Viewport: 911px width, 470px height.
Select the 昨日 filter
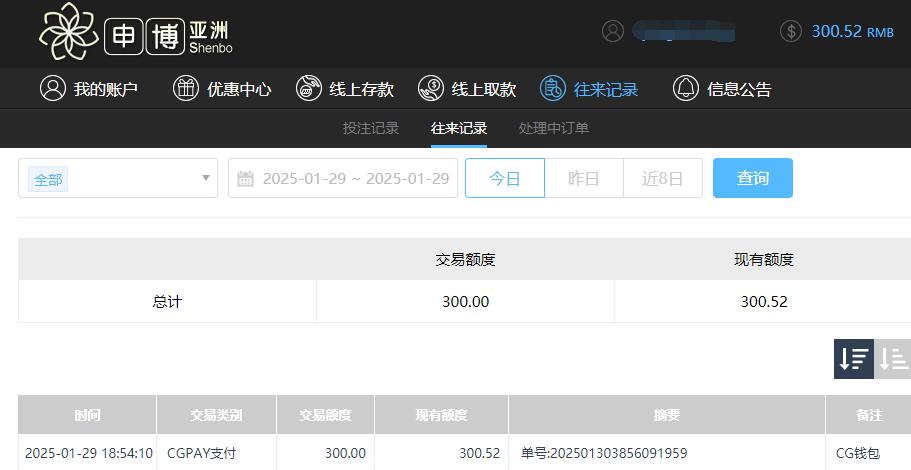584,178
